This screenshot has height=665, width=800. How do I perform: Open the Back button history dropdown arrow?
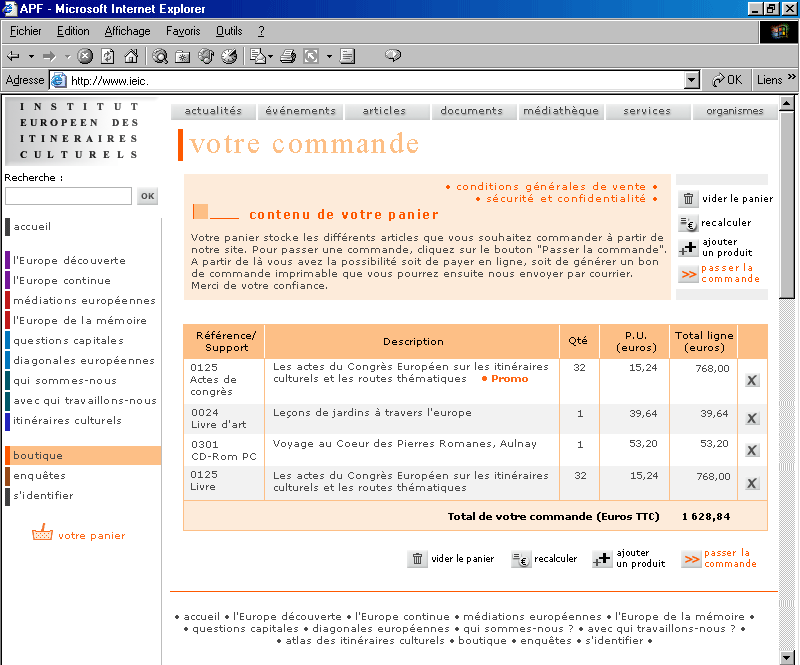tap(31, 56)
